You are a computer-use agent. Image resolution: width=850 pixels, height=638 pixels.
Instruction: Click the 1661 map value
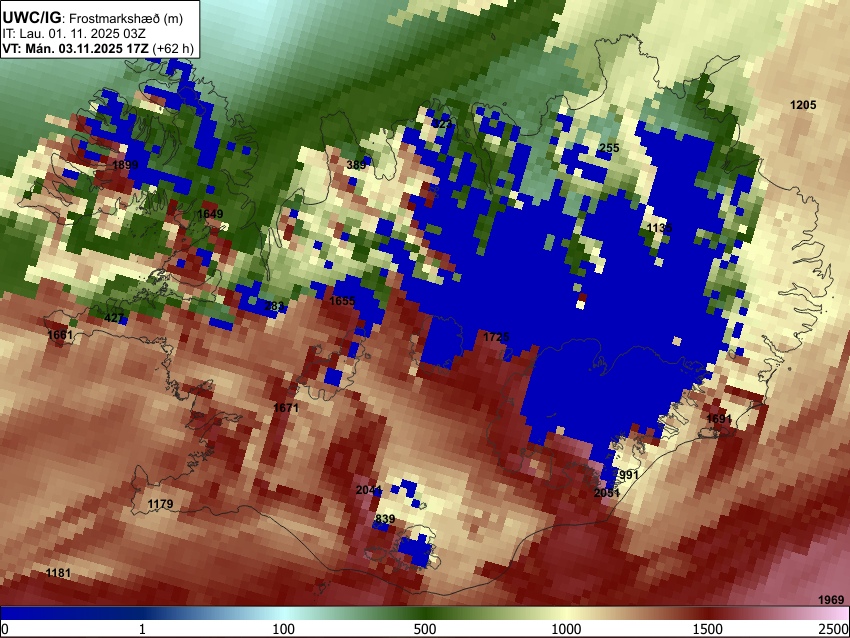[x=60, y=335]
